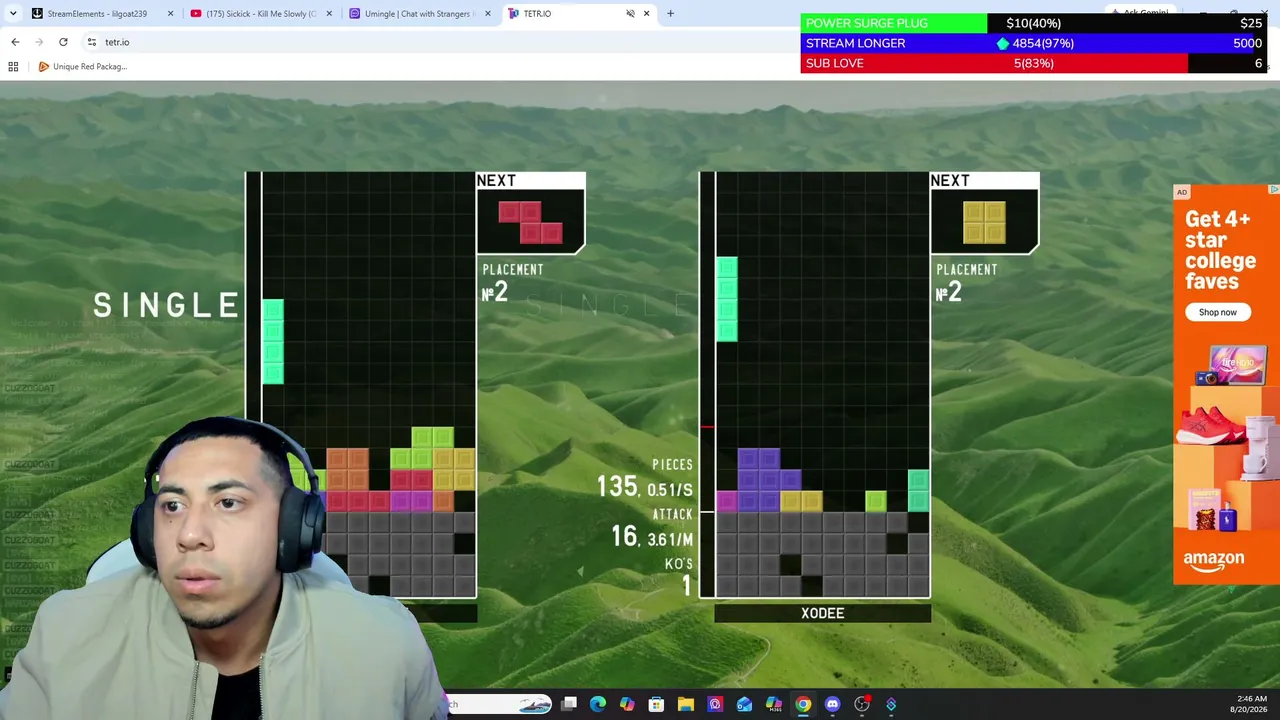Click the AD badge on the Amazon banner
Viewport: 1280px width, 720px height.
[x=1182, y=192]
